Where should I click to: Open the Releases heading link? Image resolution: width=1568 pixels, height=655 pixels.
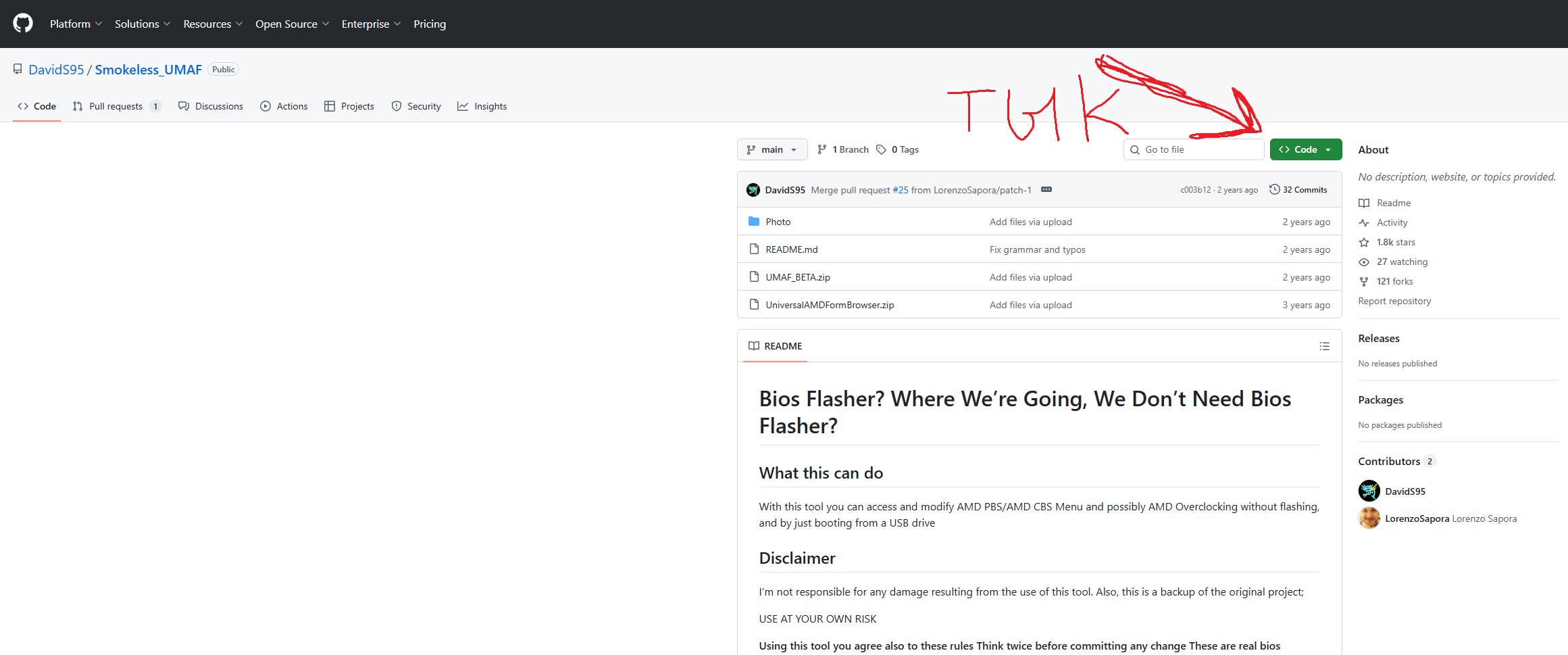tap(1379, 338)
